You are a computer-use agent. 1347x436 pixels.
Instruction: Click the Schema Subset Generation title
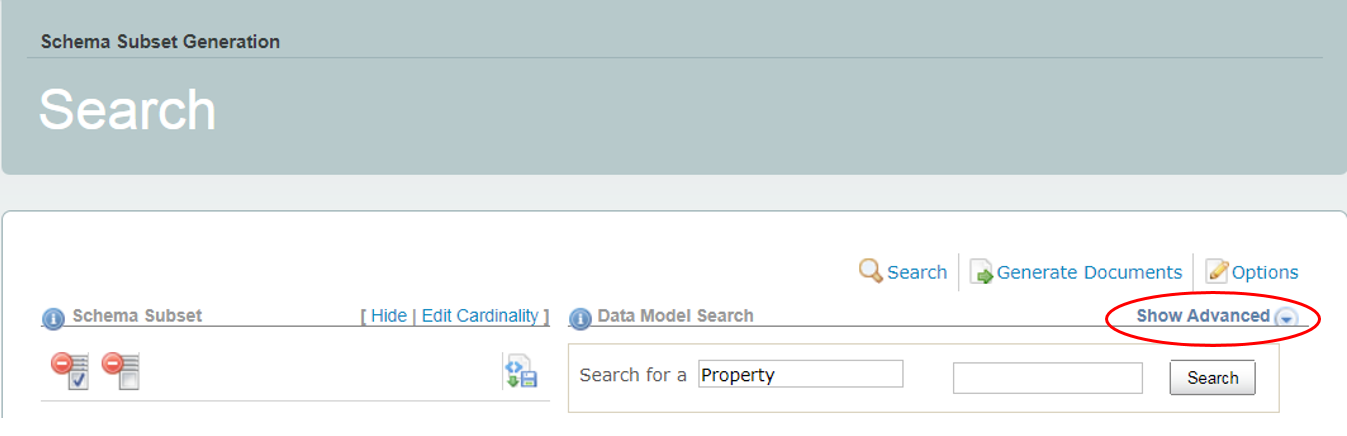[160, 42]
